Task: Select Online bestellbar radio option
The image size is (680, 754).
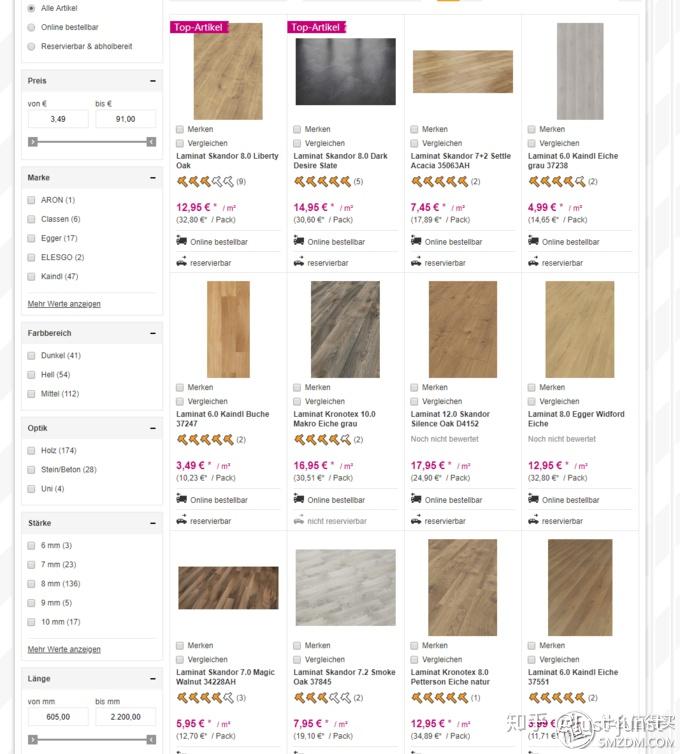Action: click(x=31, y=27)
